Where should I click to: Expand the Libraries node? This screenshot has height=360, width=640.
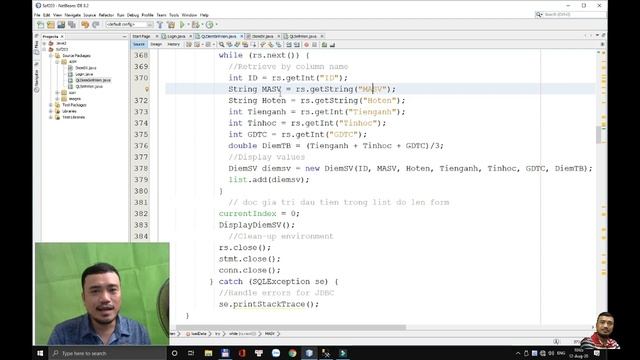tap(51, 111)
